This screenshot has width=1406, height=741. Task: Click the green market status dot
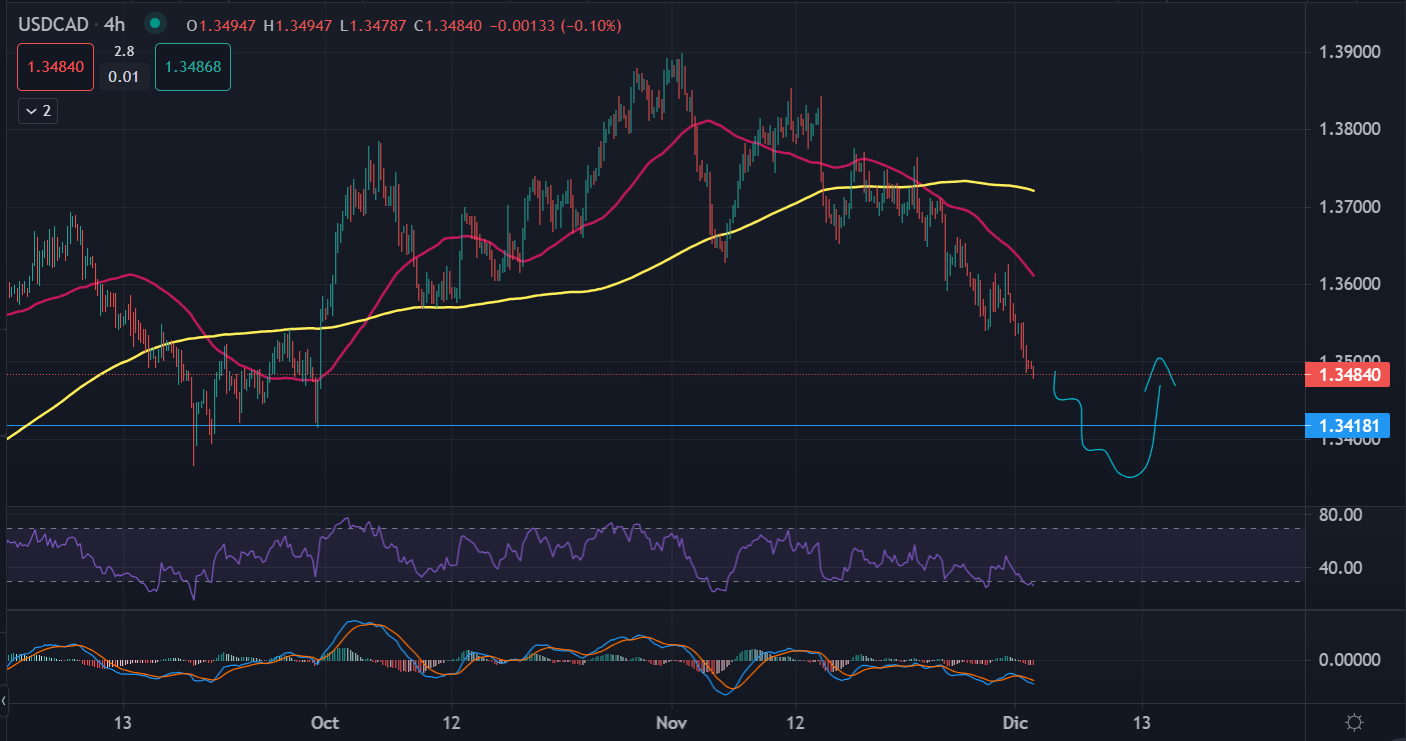pos(154,23)
